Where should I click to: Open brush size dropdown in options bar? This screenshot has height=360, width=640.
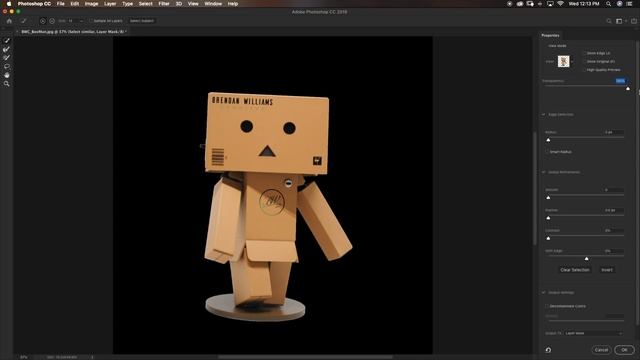[x=81, y=21]
